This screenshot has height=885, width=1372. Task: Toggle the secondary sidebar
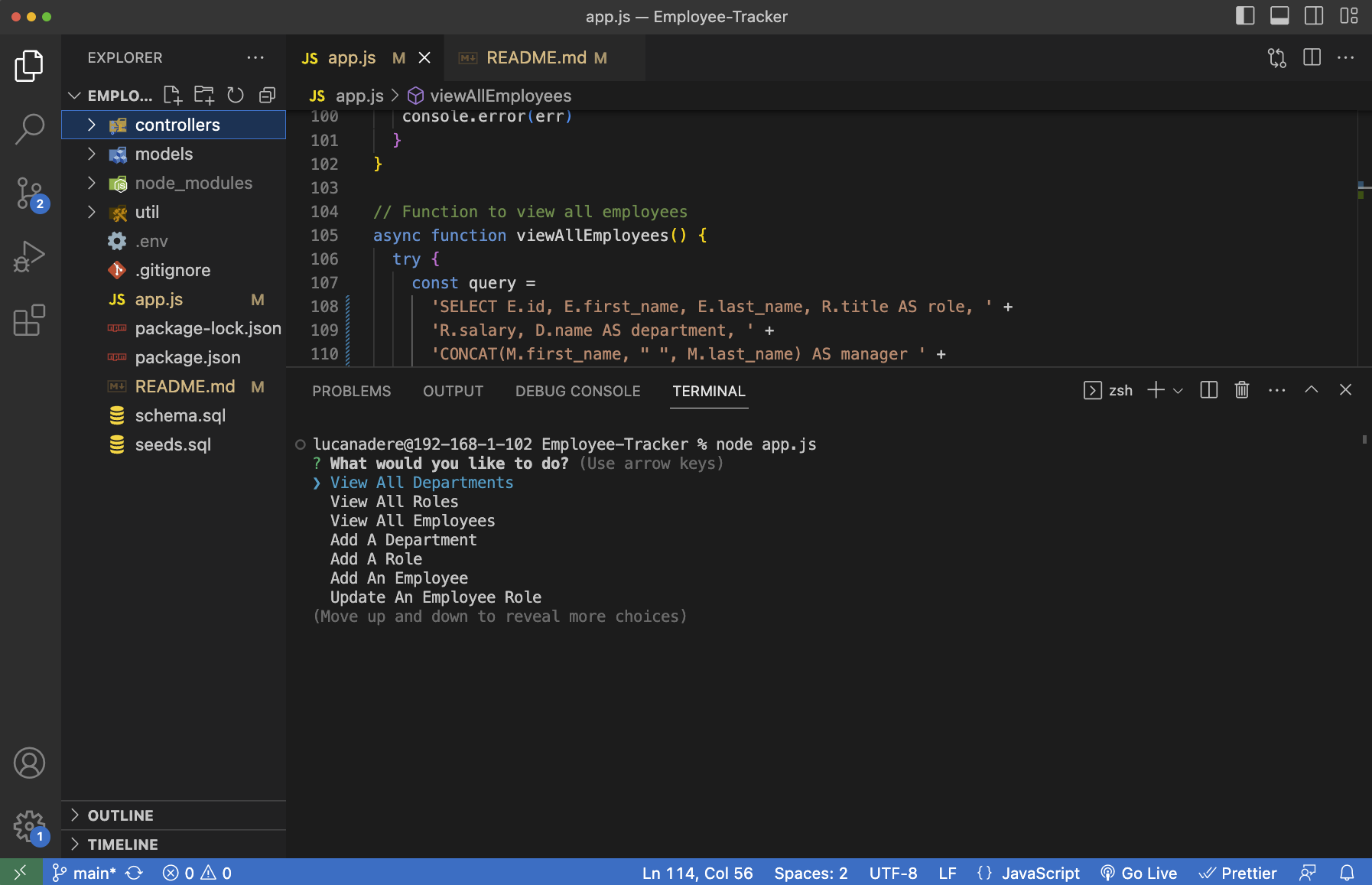(x=1314, y=15)
